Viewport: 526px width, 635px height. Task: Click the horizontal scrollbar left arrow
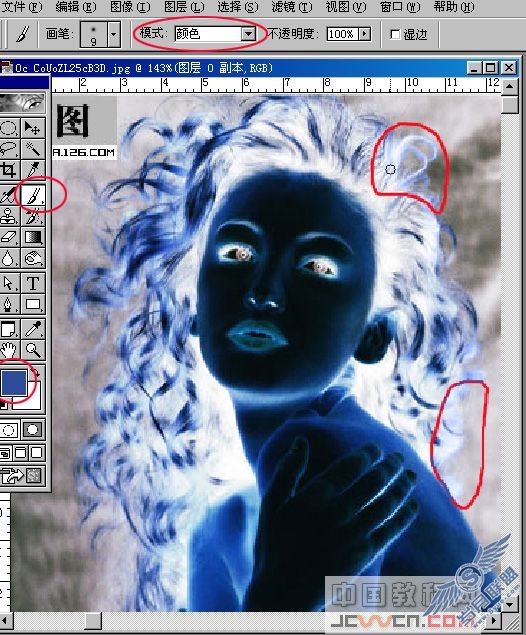[5, 620]
